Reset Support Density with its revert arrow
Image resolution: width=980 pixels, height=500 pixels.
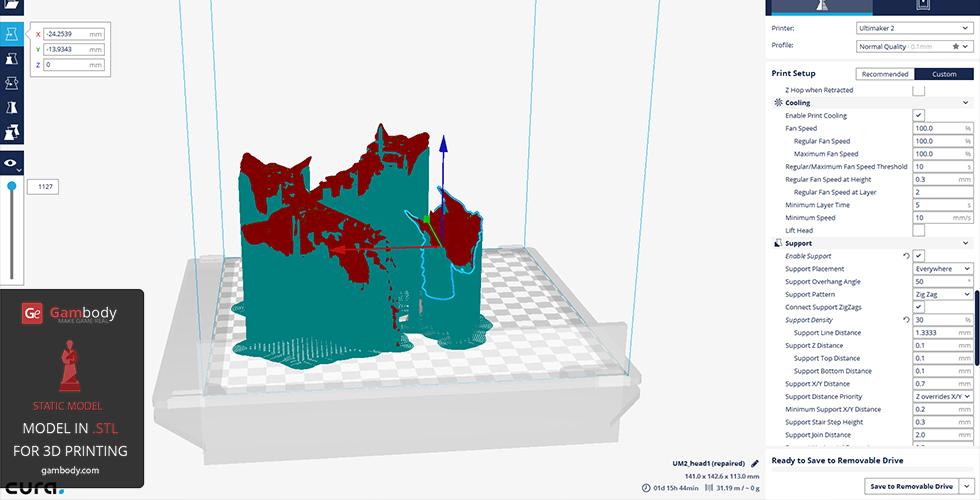[x=906, y=320]
